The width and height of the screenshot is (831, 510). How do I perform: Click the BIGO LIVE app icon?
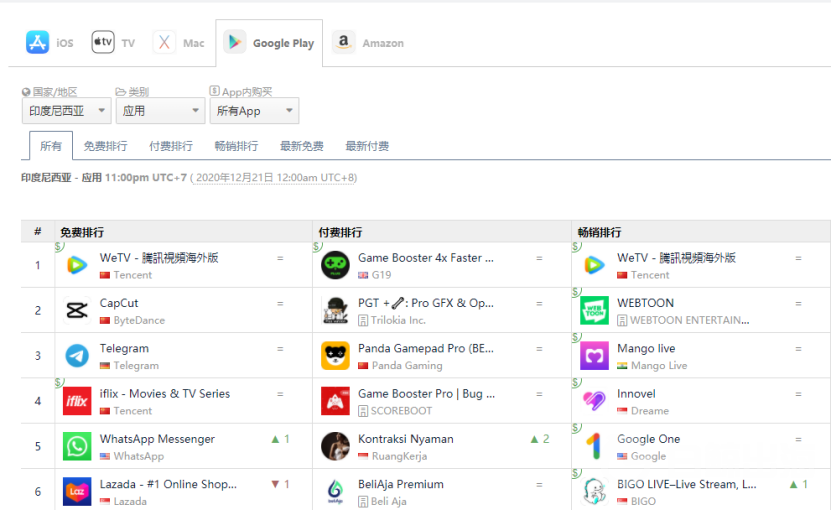tap(595, 491)
